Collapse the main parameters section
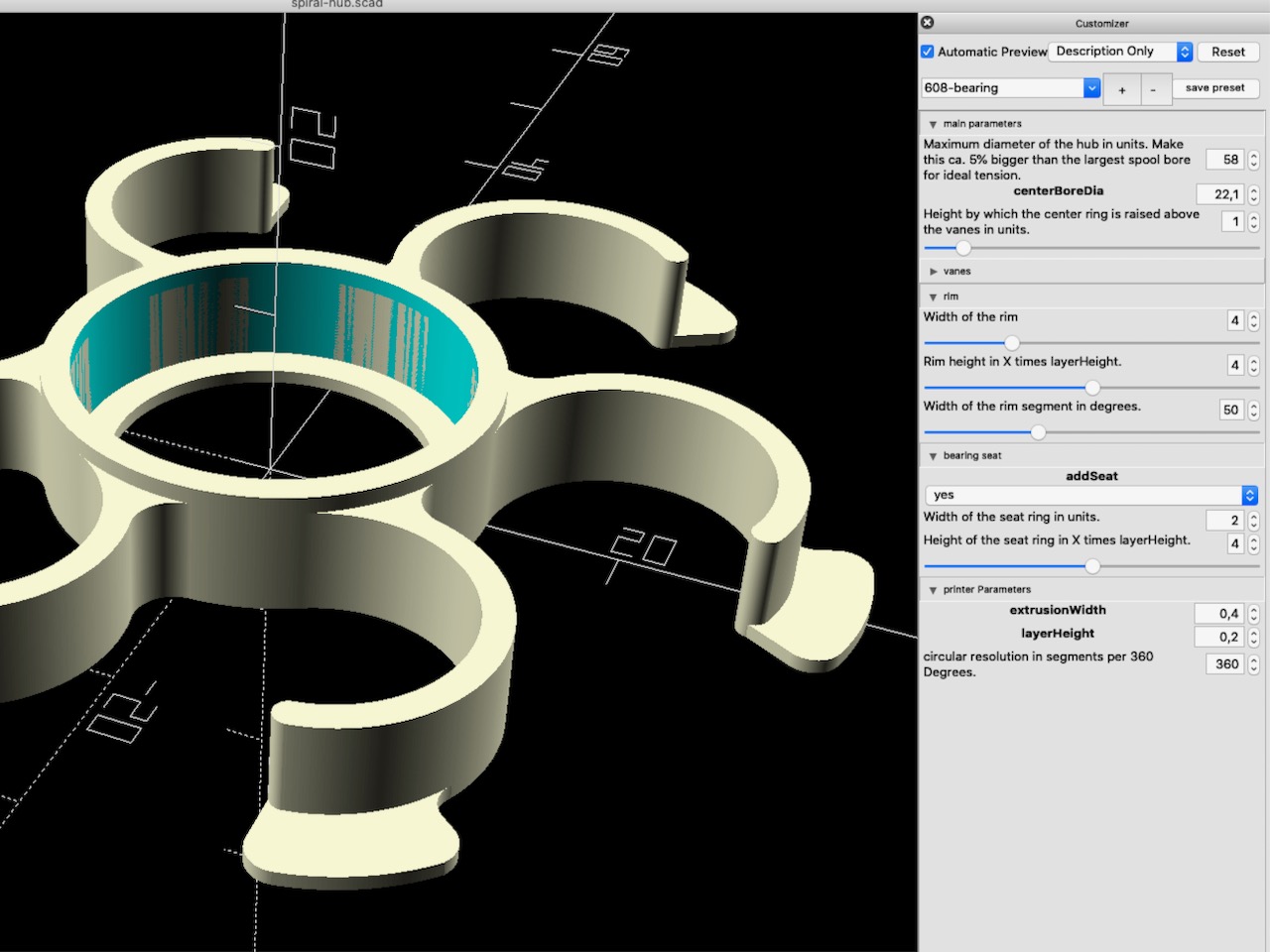Image resolution: width=1270 pixels, height=952 pixels. click(x=933, y=125)
